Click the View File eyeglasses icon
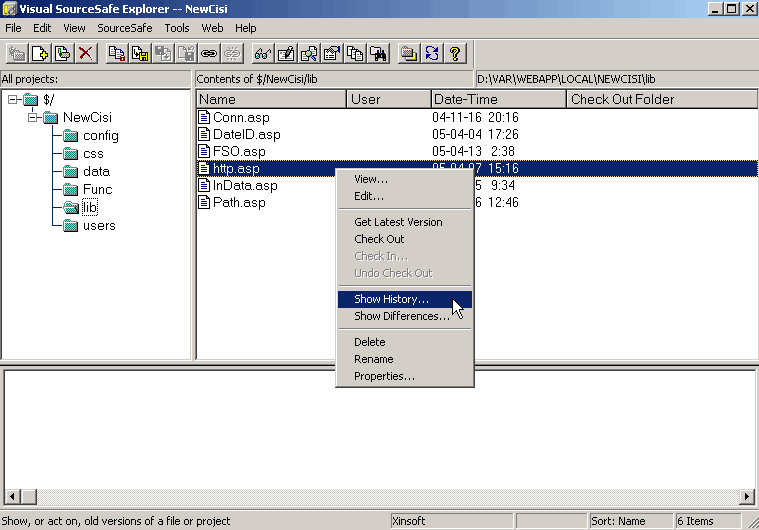759x530 pixels. pos(263,54)
